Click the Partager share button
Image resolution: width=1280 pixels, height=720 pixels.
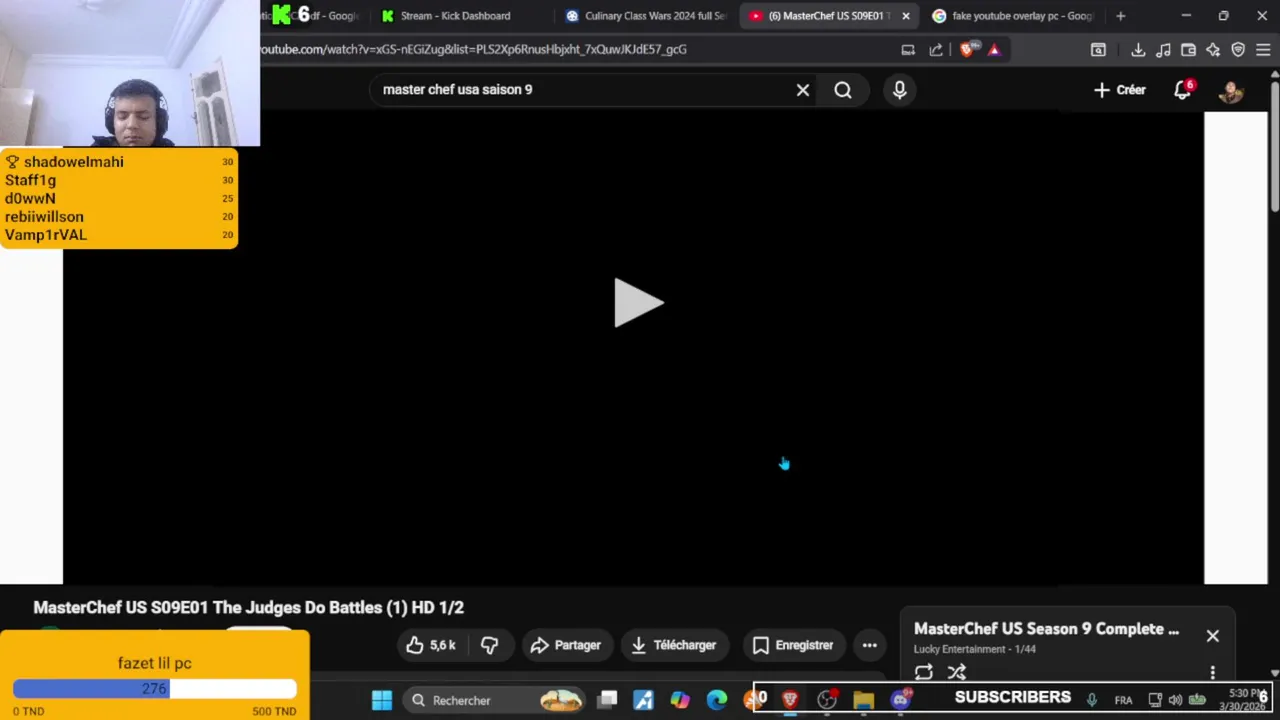coord(565,645)
